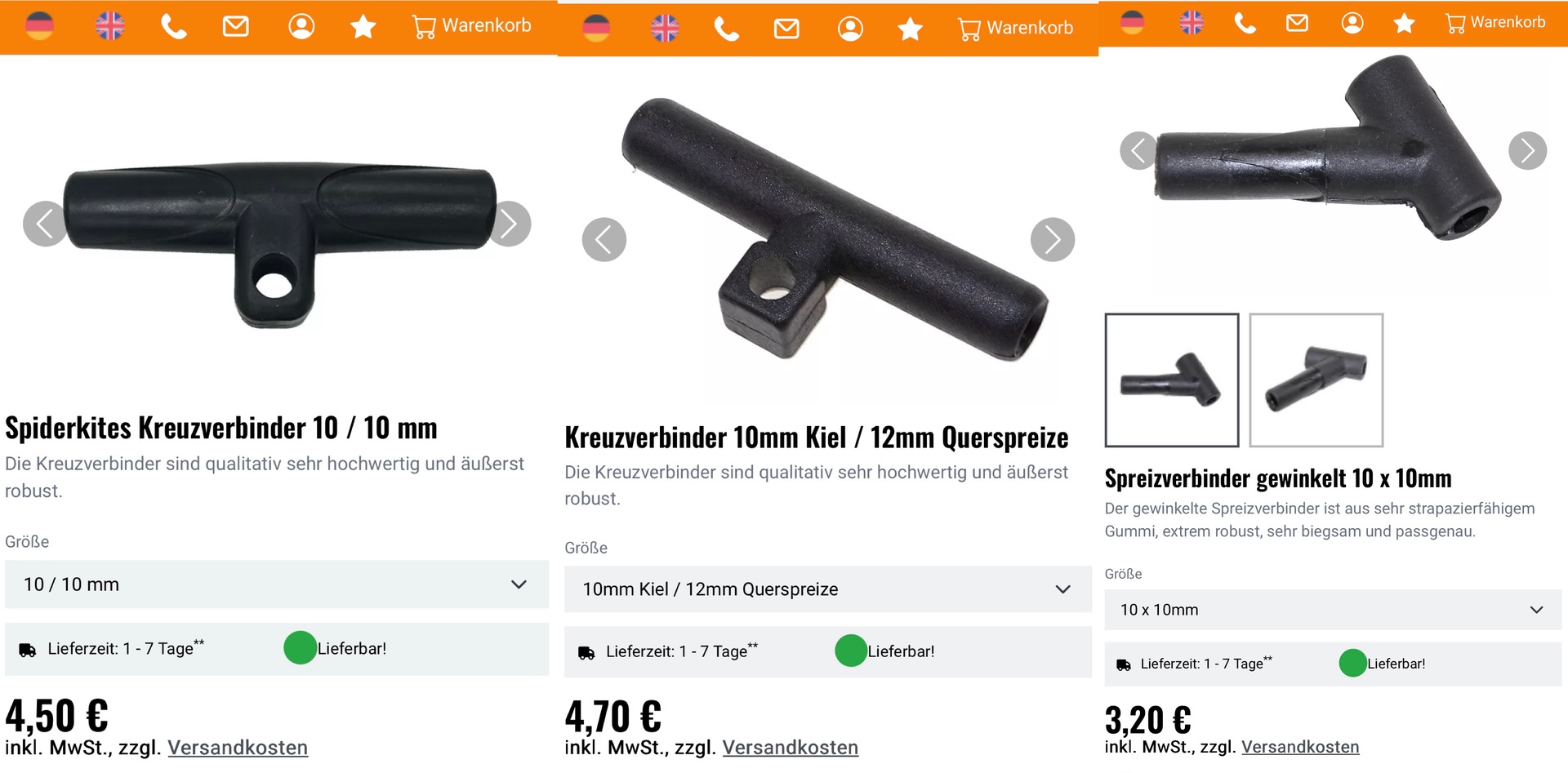Screen dimensions: 1568x773
Task: Open Versandkosten link under the 3,20 € price
Action: 1300,747
